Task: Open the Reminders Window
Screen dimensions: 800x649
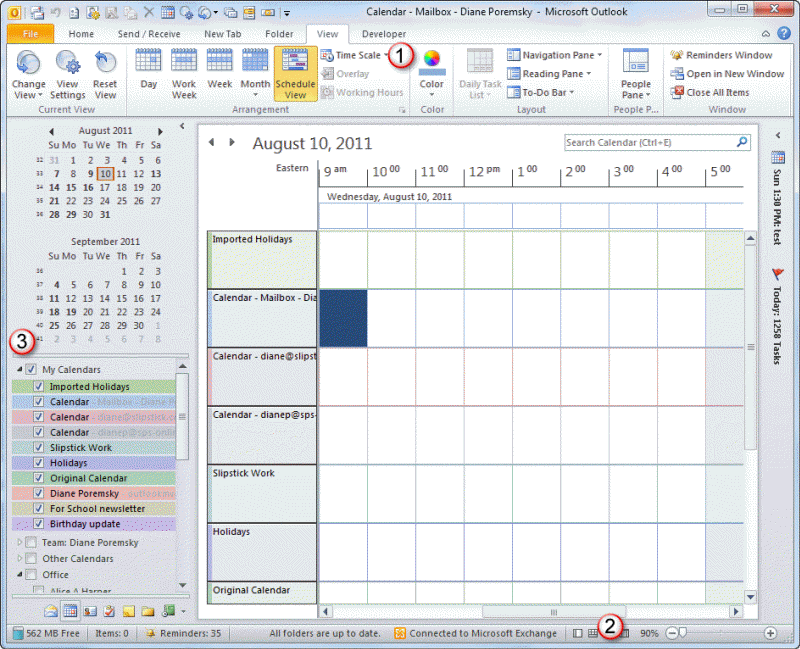Action: pyautogui.click(x=721, y=55)
